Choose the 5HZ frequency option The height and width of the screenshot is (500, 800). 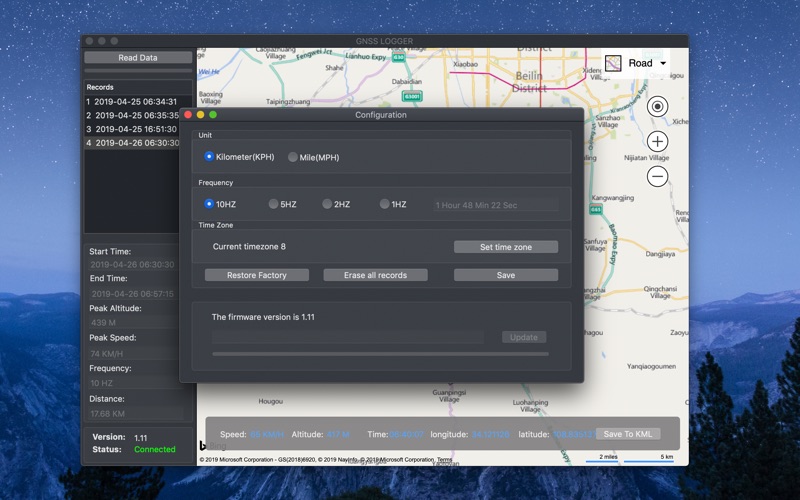click(273, 204)
